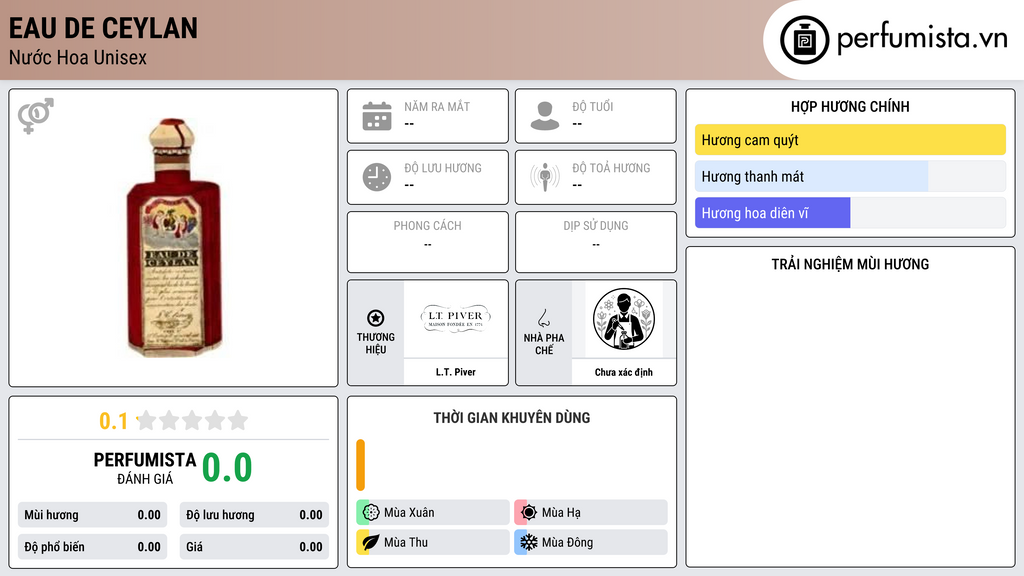Click the sillage icon for Độ toả hương
Screen dimensions: 1024x576
pyautogui.click(x=545, y=177)
